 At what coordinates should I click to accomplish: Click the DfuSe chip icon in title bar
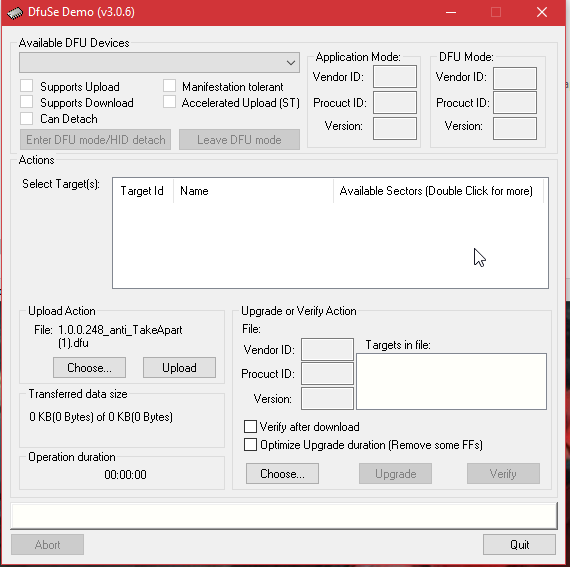click(x=15, y=13)
